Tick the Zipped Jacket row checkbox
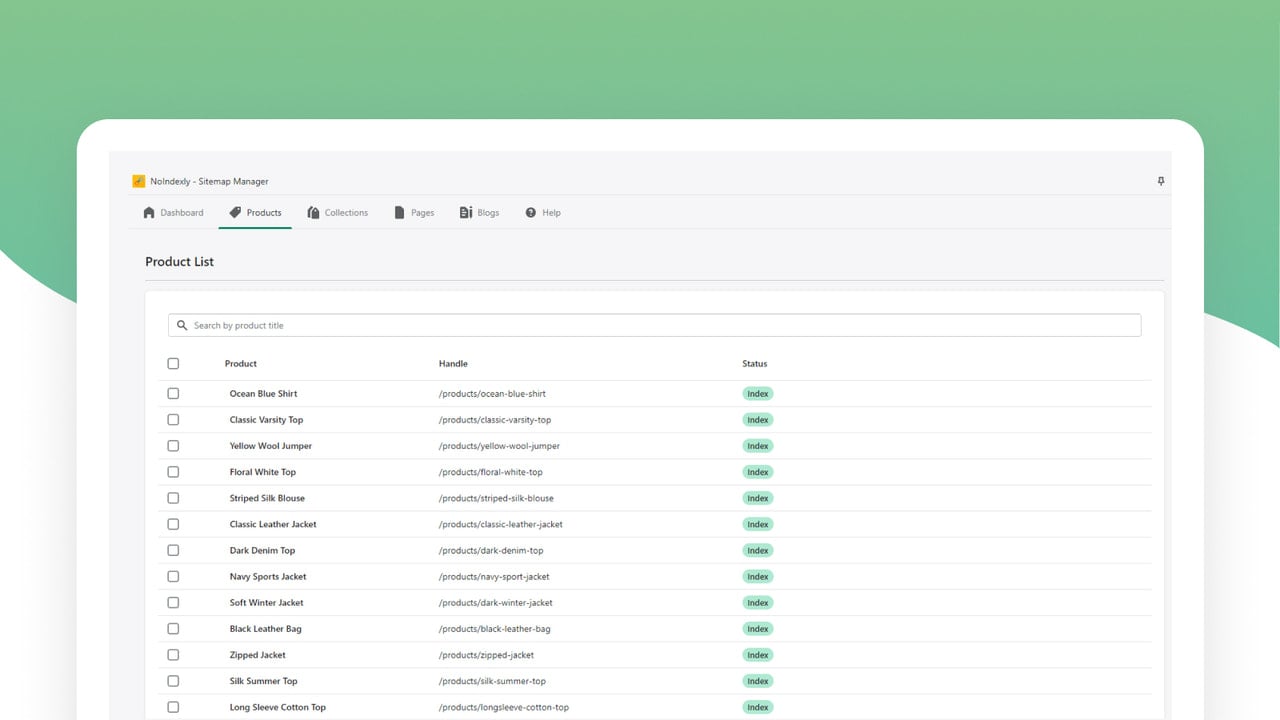This screenshot has width=1280, height=720. 173,655
